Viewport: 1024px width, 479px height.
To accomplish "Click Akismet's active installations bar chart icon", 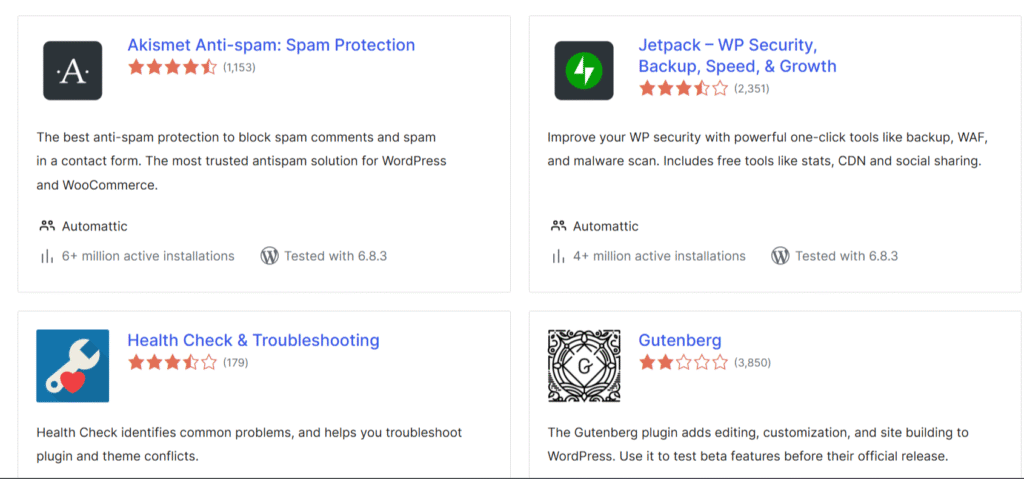I will 47,256.
